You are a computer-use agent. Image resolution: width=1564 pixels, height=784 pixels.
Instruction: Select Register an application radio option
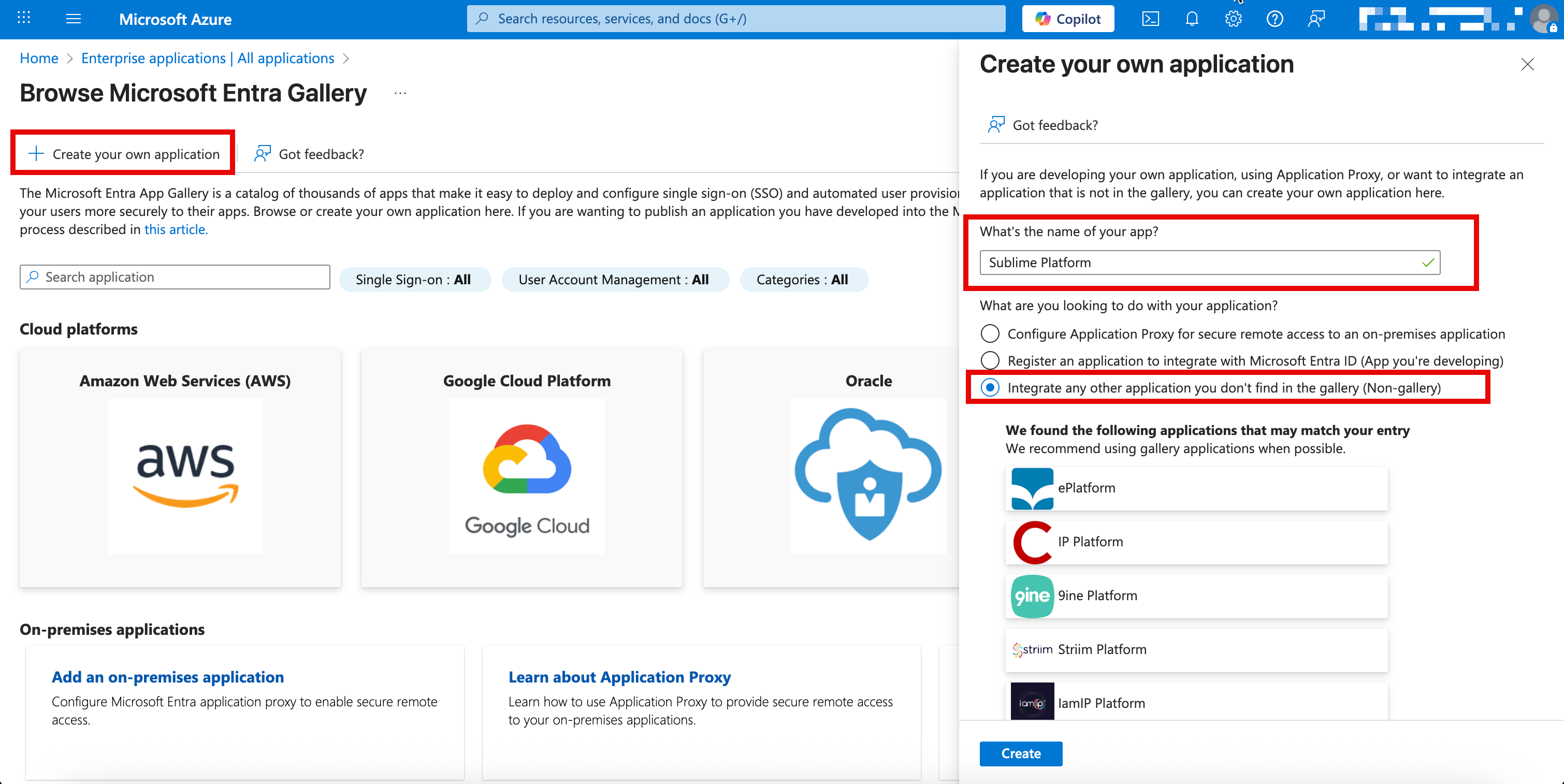[990, 360]
